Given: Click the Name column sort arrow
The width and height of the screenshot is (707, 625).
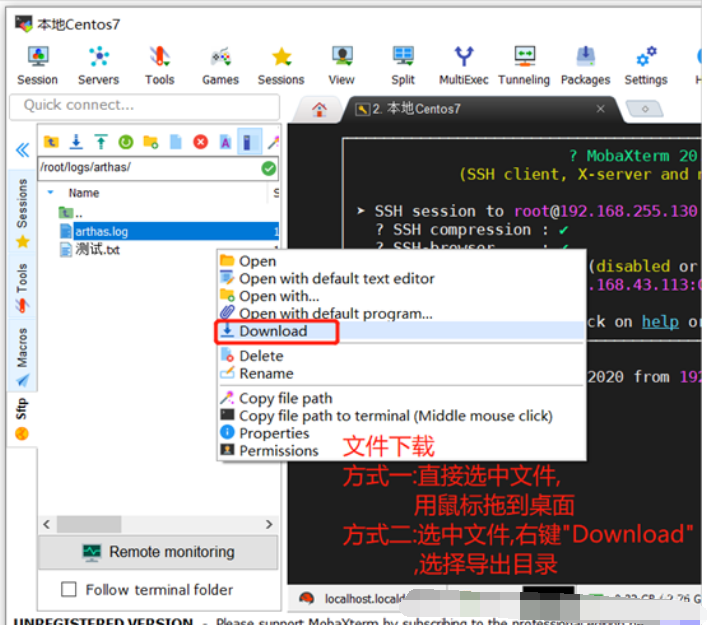Looking at the screenshot, I should pos(51,192).
